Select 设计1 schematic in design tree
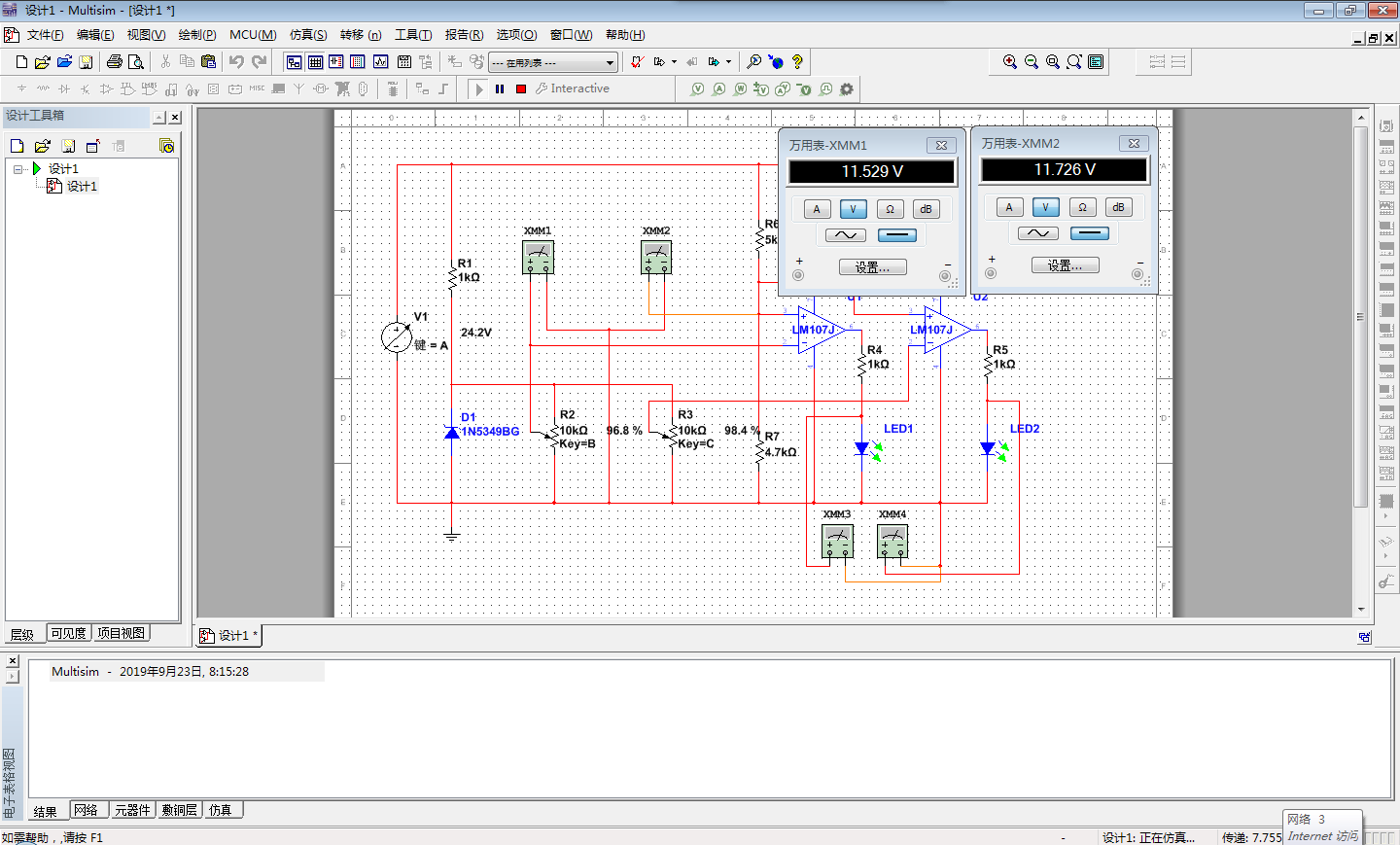Image resolution: width=1400 pixels, height=845 pixels. pyautogui.click(x=82, y=187)
